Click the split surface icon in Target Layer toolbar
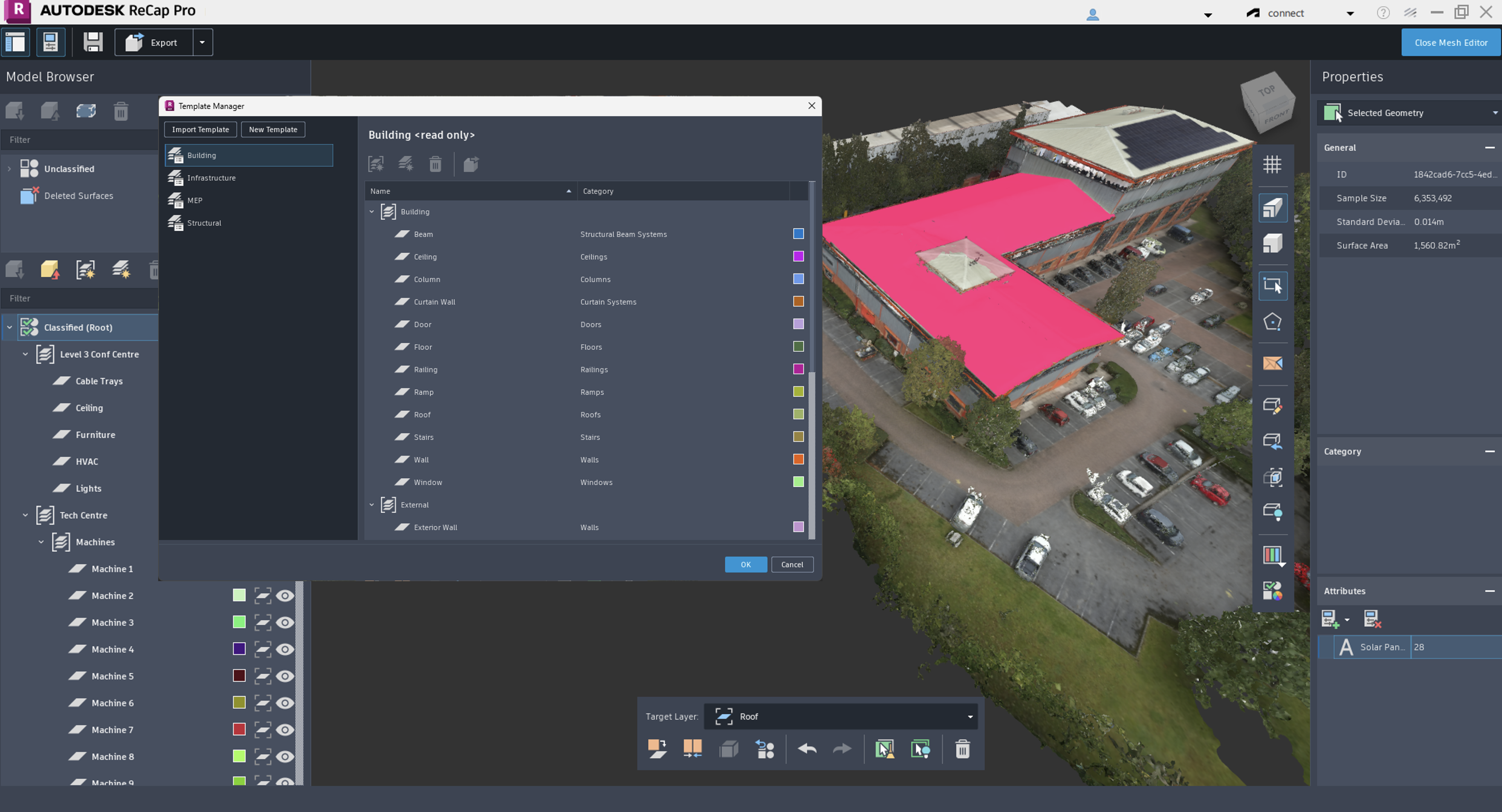The width and height of the screenshot is (1502, 812). pyautogui.click(x=692, y=749)
